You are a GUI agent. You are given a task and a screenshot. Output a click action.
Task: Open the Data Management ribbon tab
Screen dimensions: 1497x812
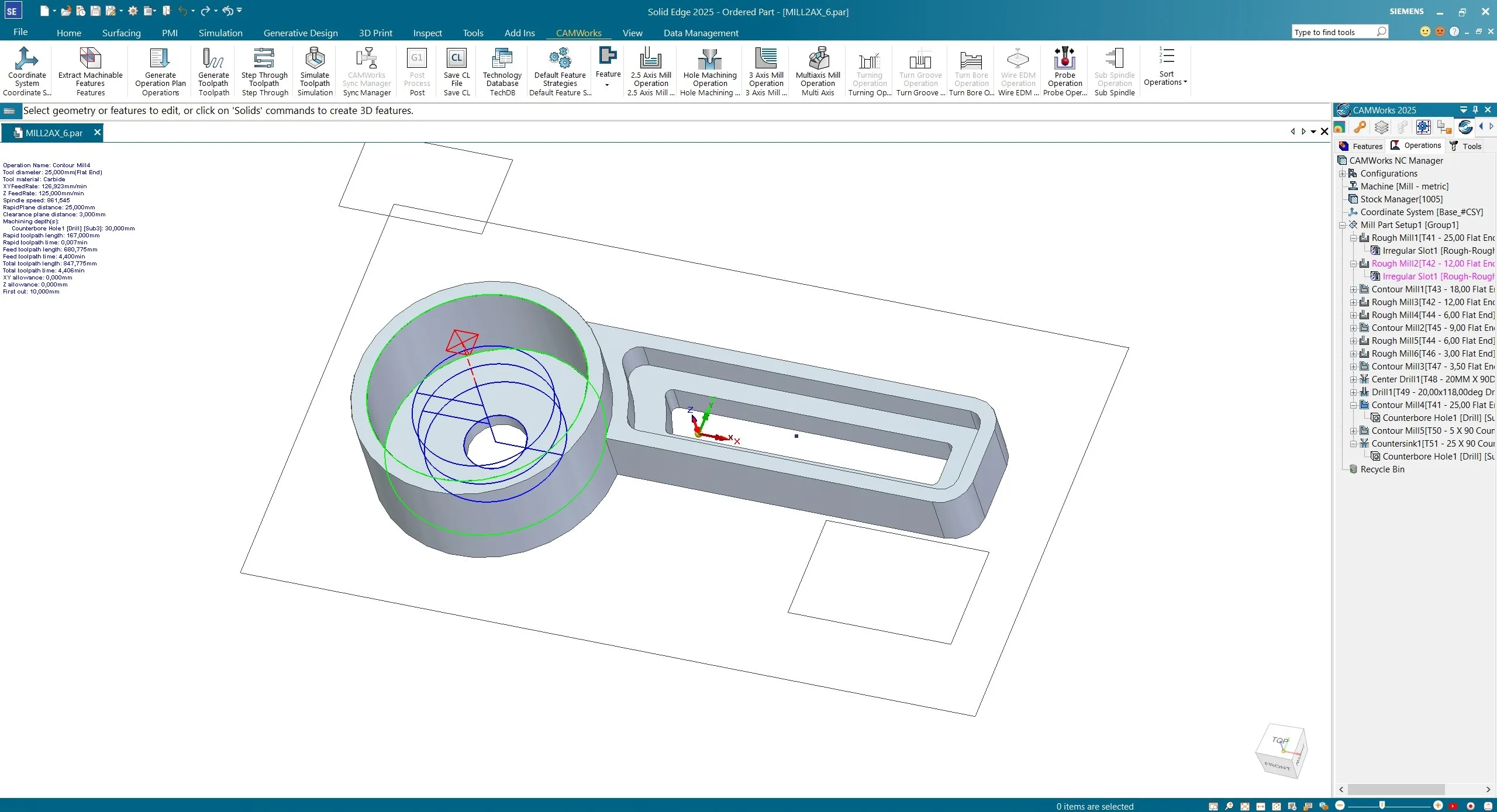pos(701,33)
